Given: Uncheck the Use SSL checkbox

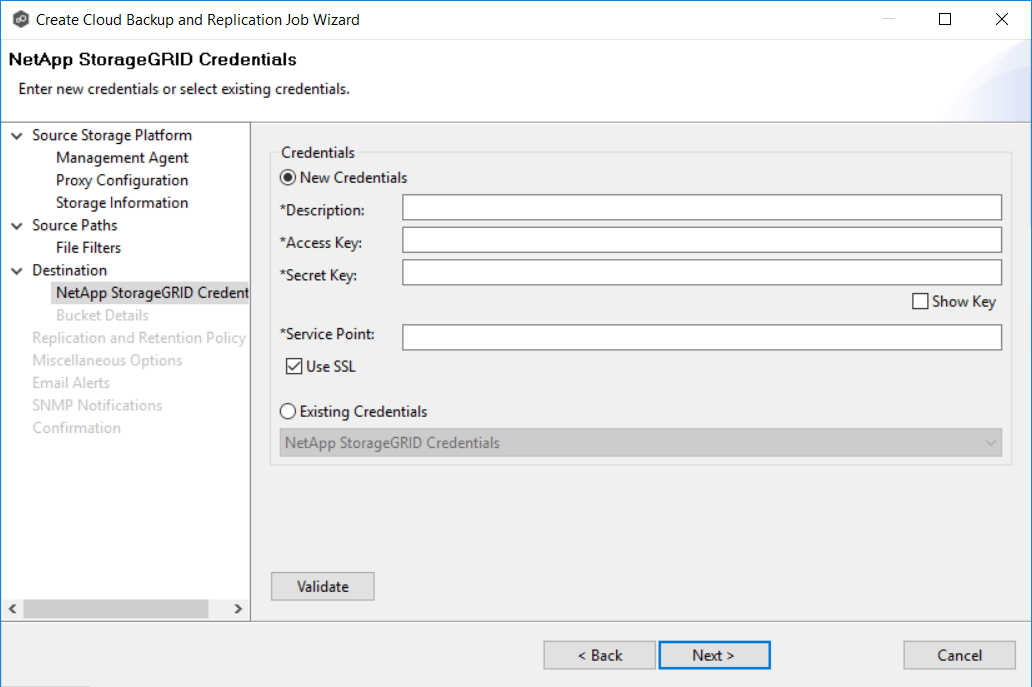Looking at the screenshot, I should pos(294,367).
